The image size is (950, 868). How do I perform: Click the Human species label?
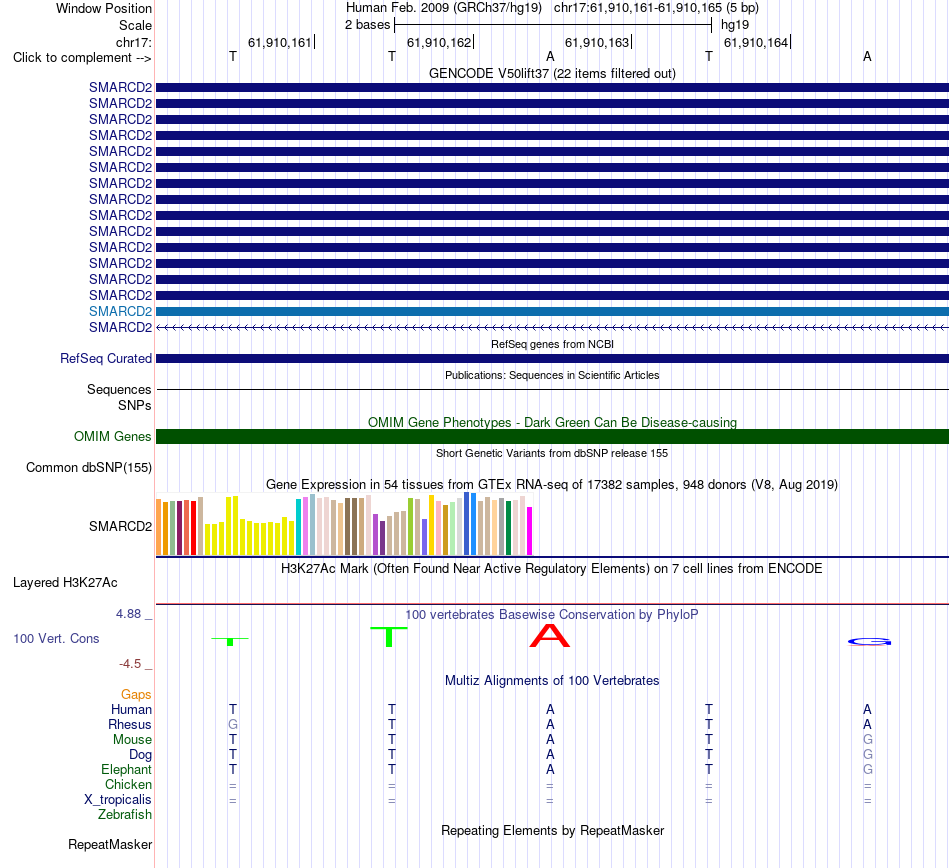tap(131, 709)
